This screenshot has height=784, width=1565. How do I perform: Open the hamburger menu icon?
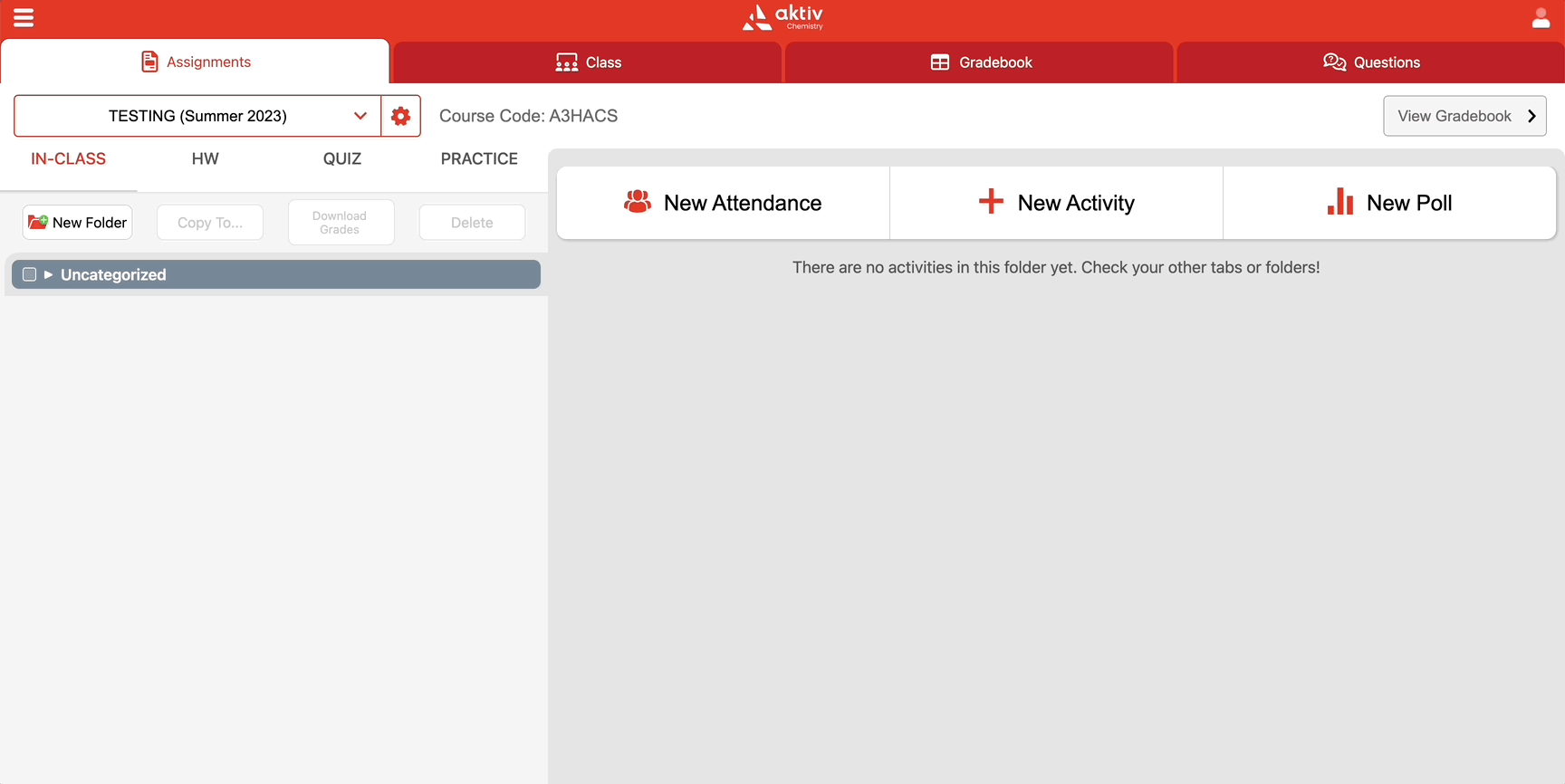(x=24, y=18)
